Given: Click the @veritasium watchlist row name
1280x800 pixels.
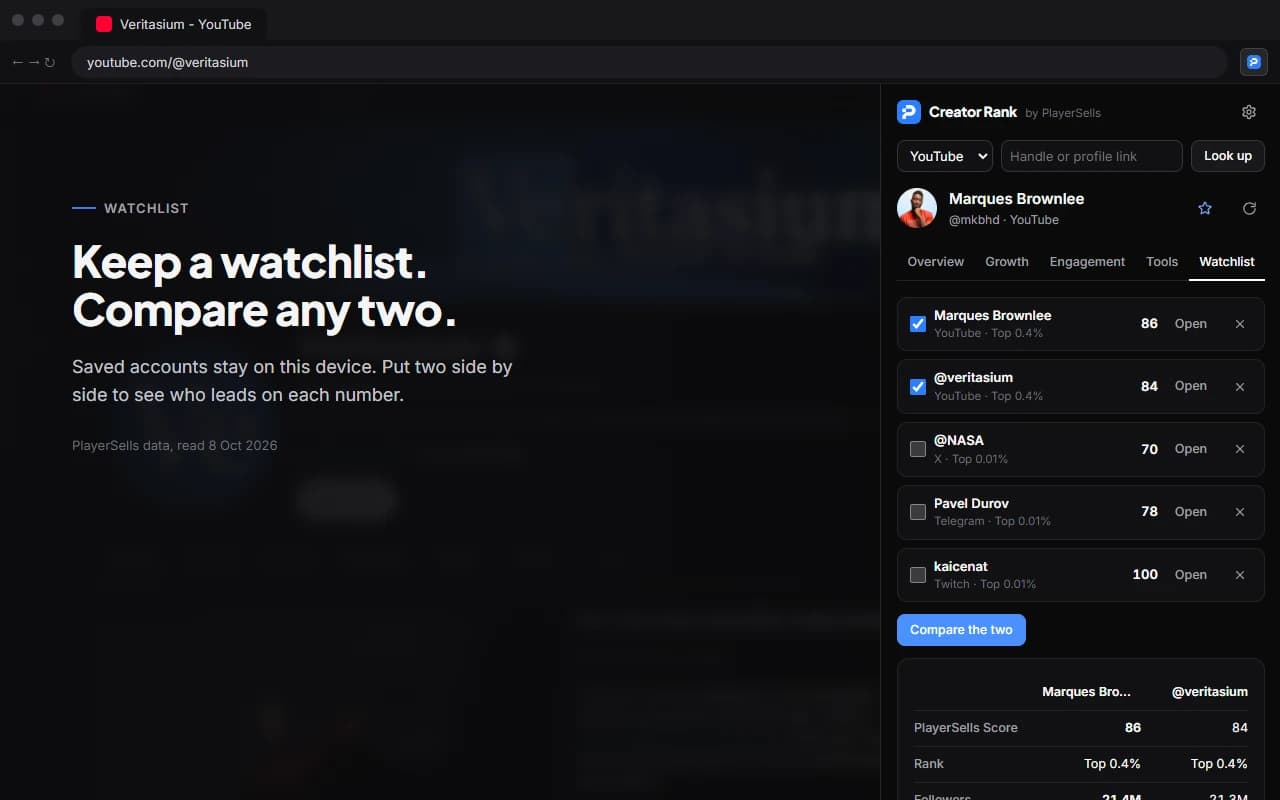Looking at the screenshot, I should click(x=973, y=377).
